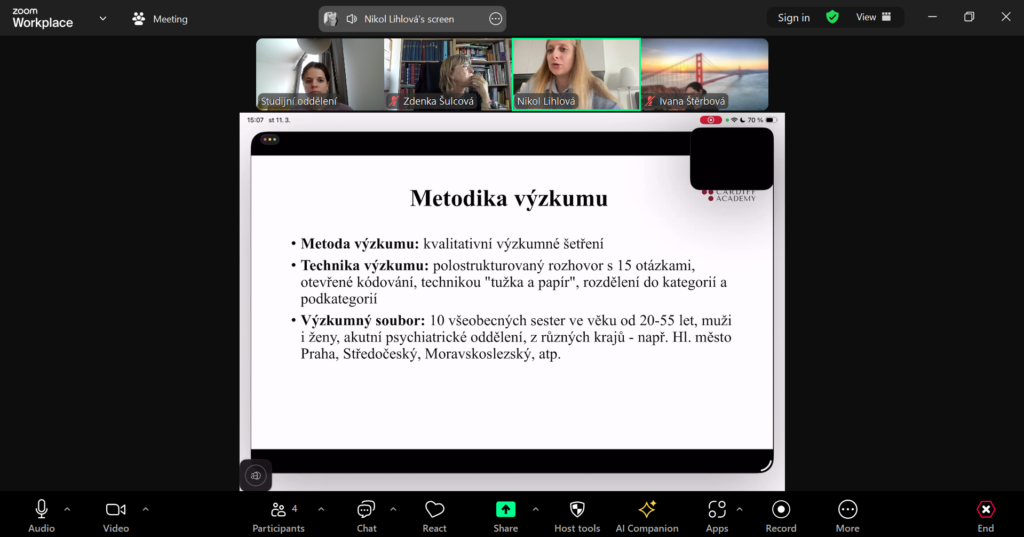
Task: Open the Apps menu
Action: pos(717,514)
